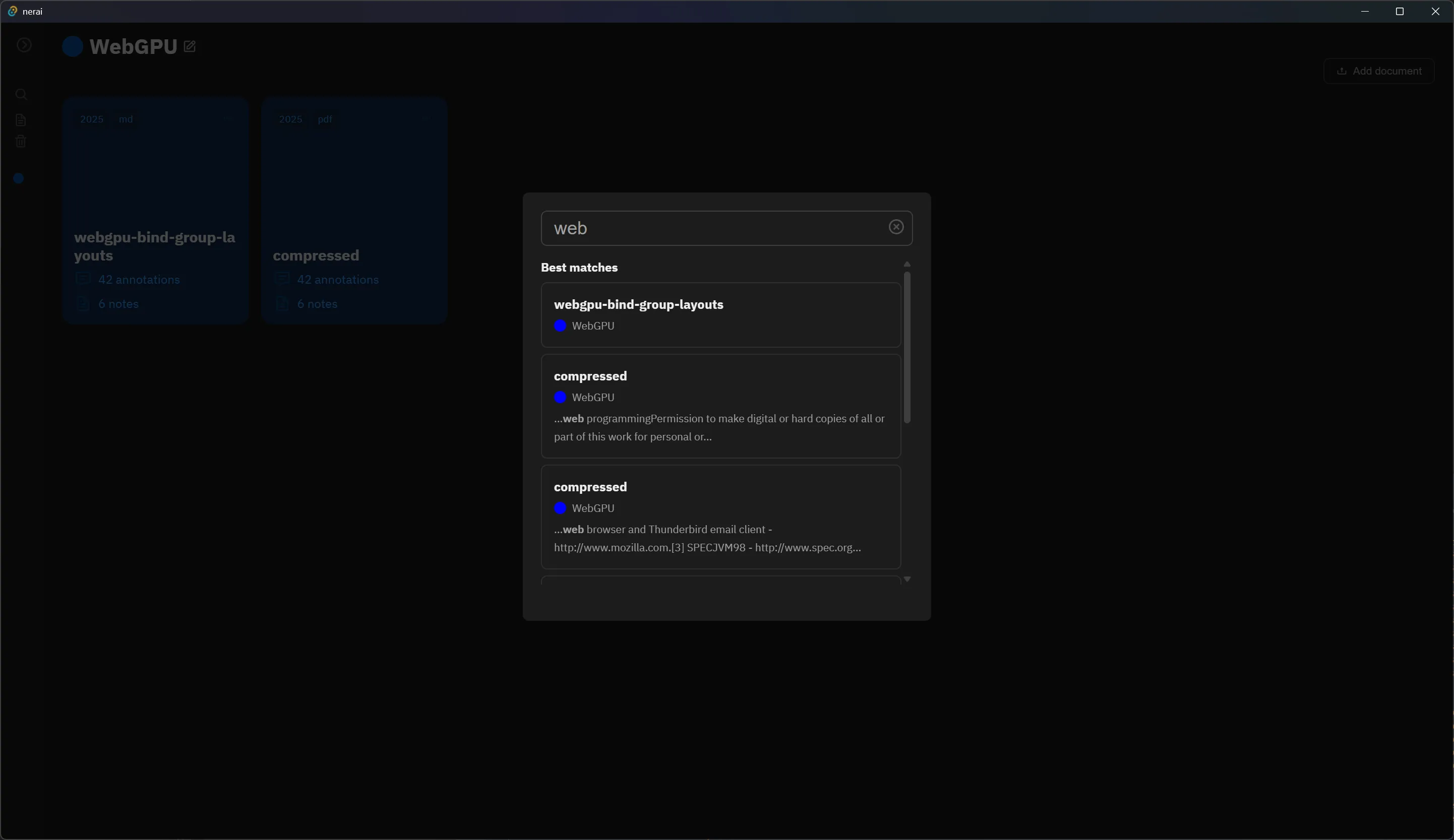The width and height of the screenshot is (1454, 840).
Task: Open search using the magnifier sidebar icon
Action: pyautogui.click(x=21, y=94)
